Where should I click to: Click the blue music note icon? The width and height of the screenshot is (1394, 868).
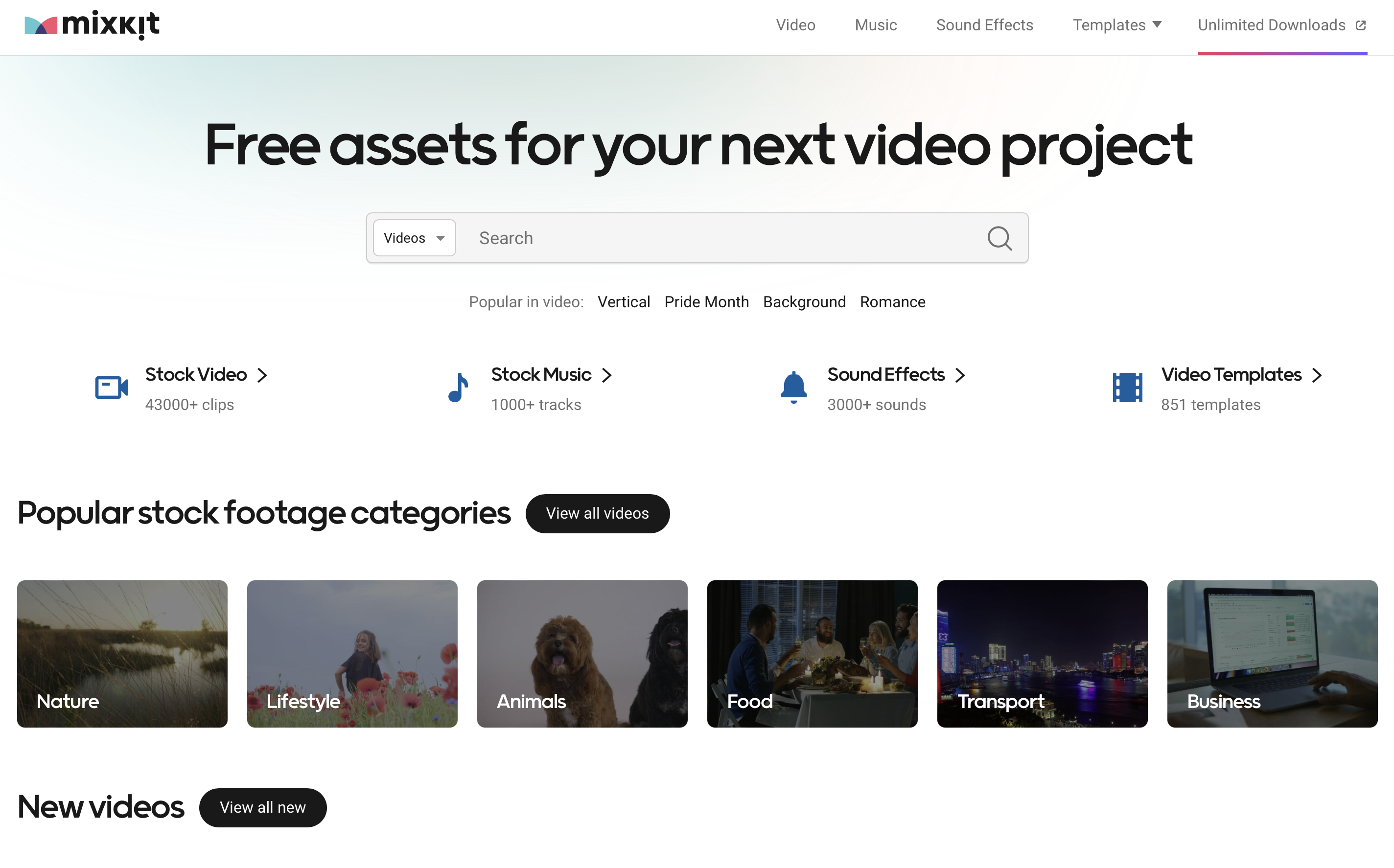point(458,388)
